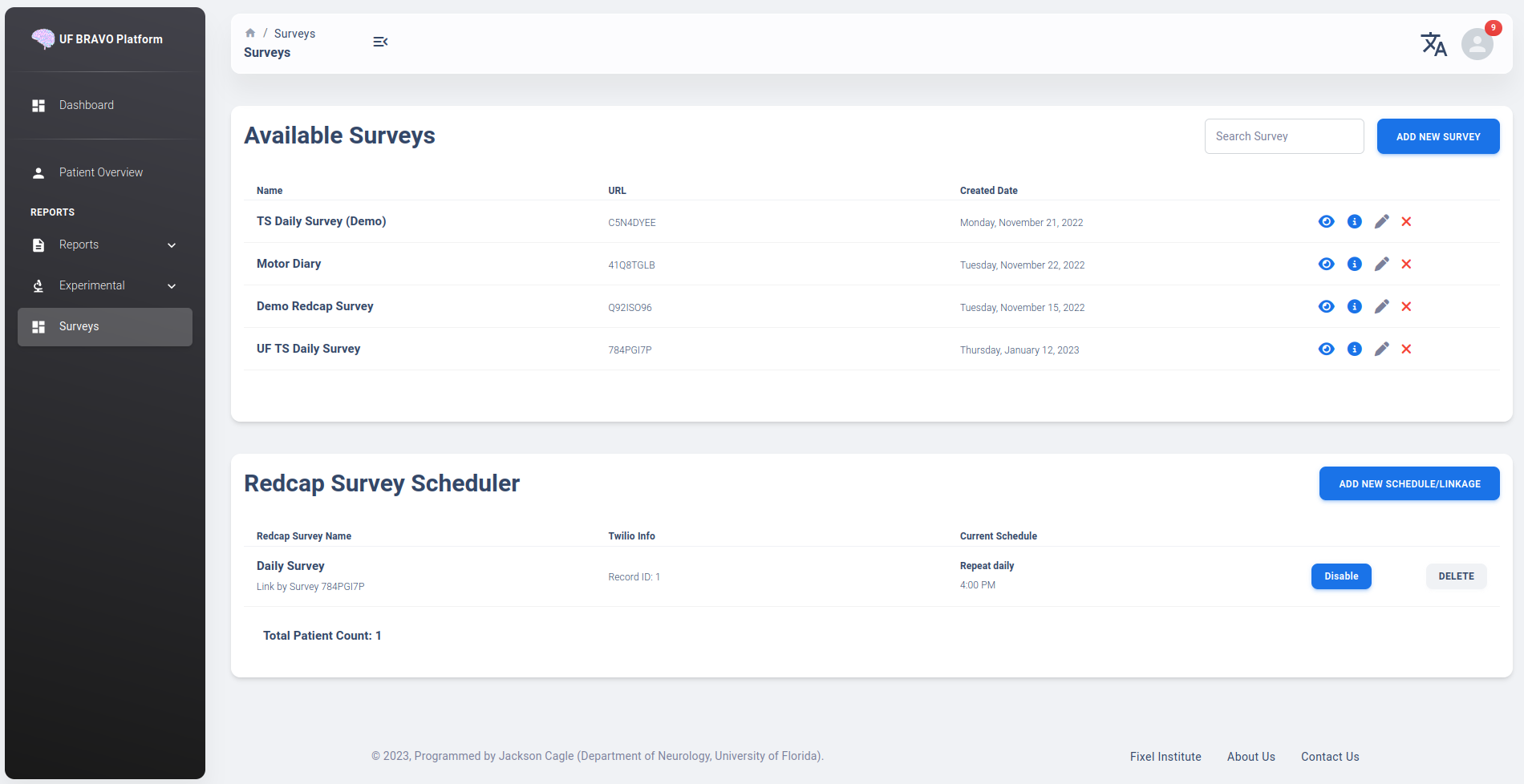Collapse the sidebar menu icon
This screenshot has width=1524, height=784.
pos(380,42)
